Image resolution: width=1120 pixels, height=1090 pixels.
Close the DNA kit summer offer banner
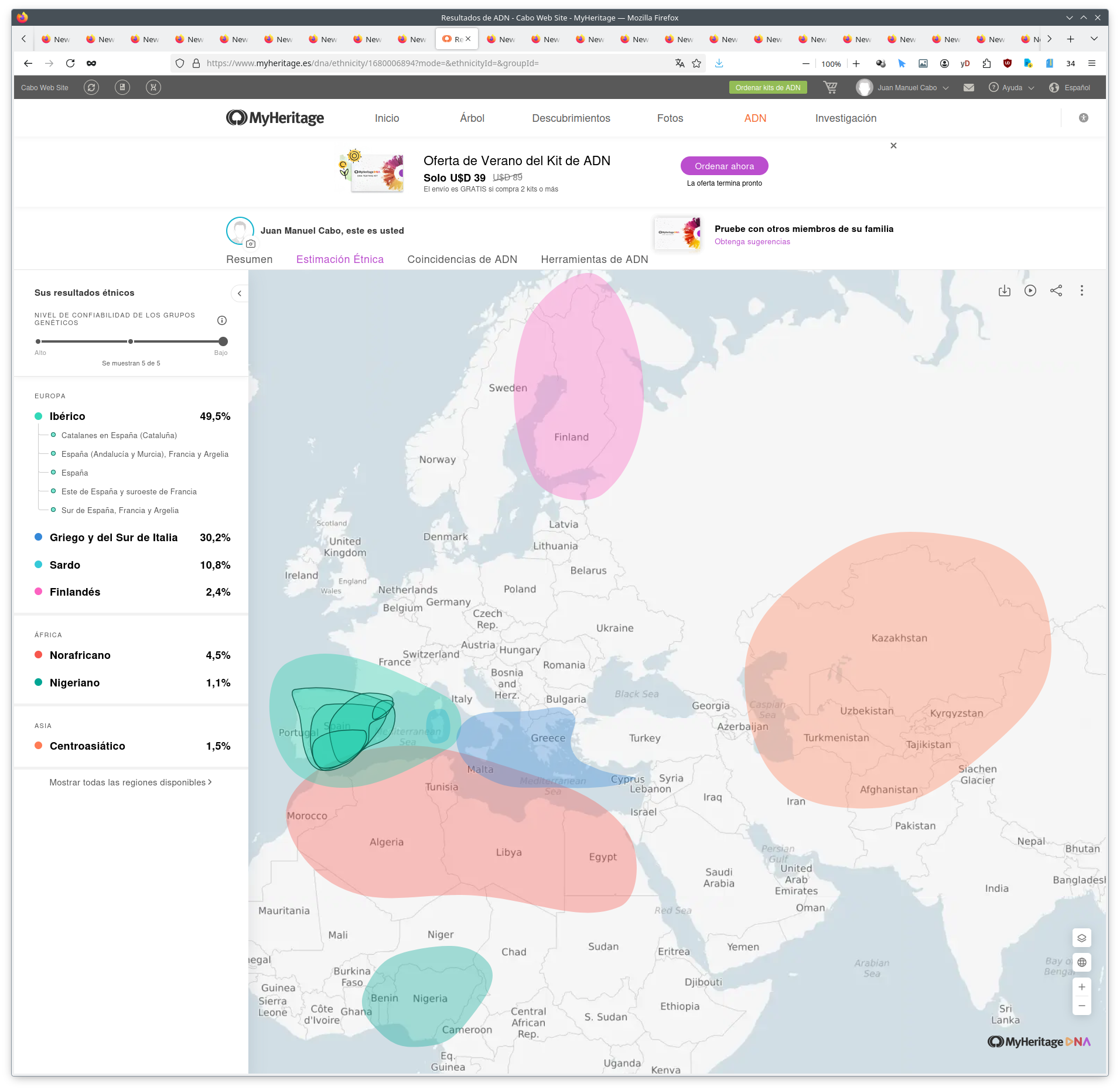click(x=893, y=146)
